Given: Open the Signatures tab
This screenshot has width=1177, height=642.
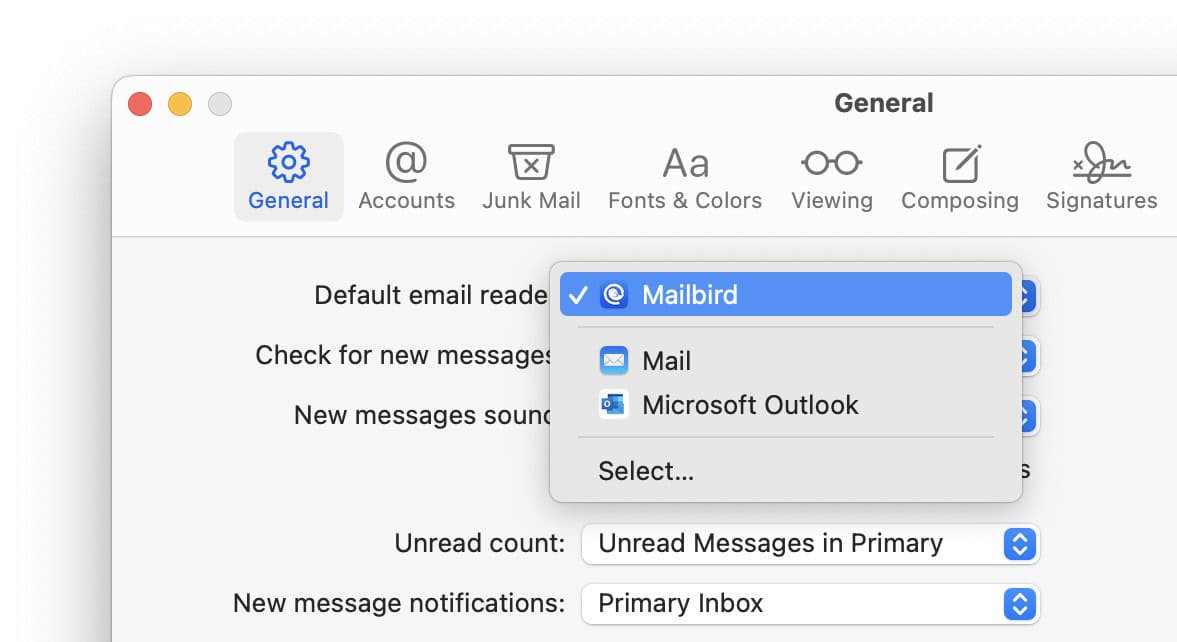Looking at the screenshot, I should pyautogui.click(x=1101, y=177).
